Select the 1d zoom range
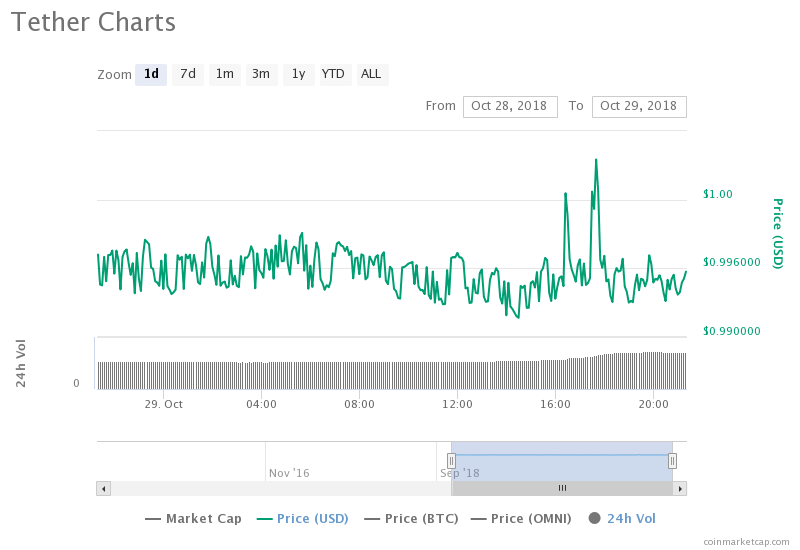 [x=151, y=74]
